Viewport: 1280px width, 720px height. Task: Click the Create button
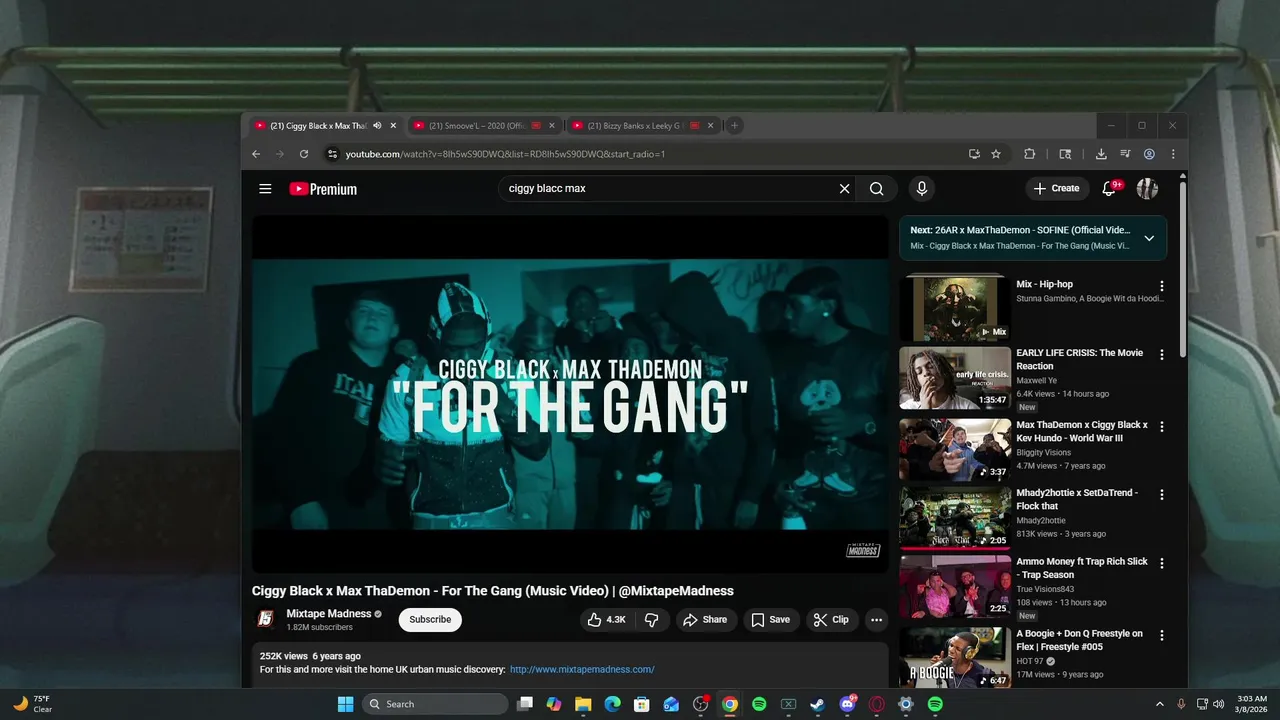click(1057, 188)
